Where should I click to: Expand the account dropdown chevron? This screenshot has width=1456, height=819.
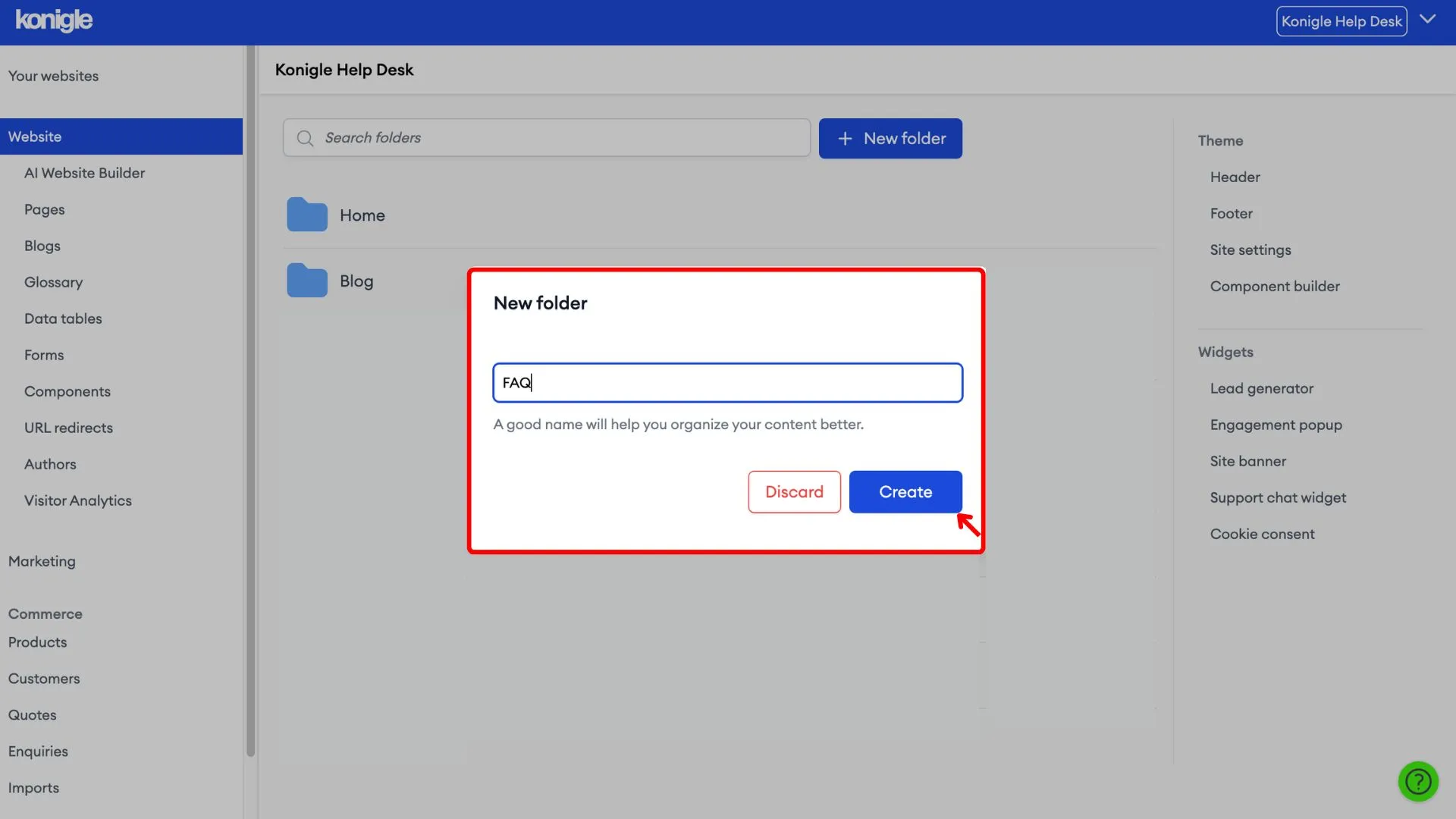point(1427,20)
